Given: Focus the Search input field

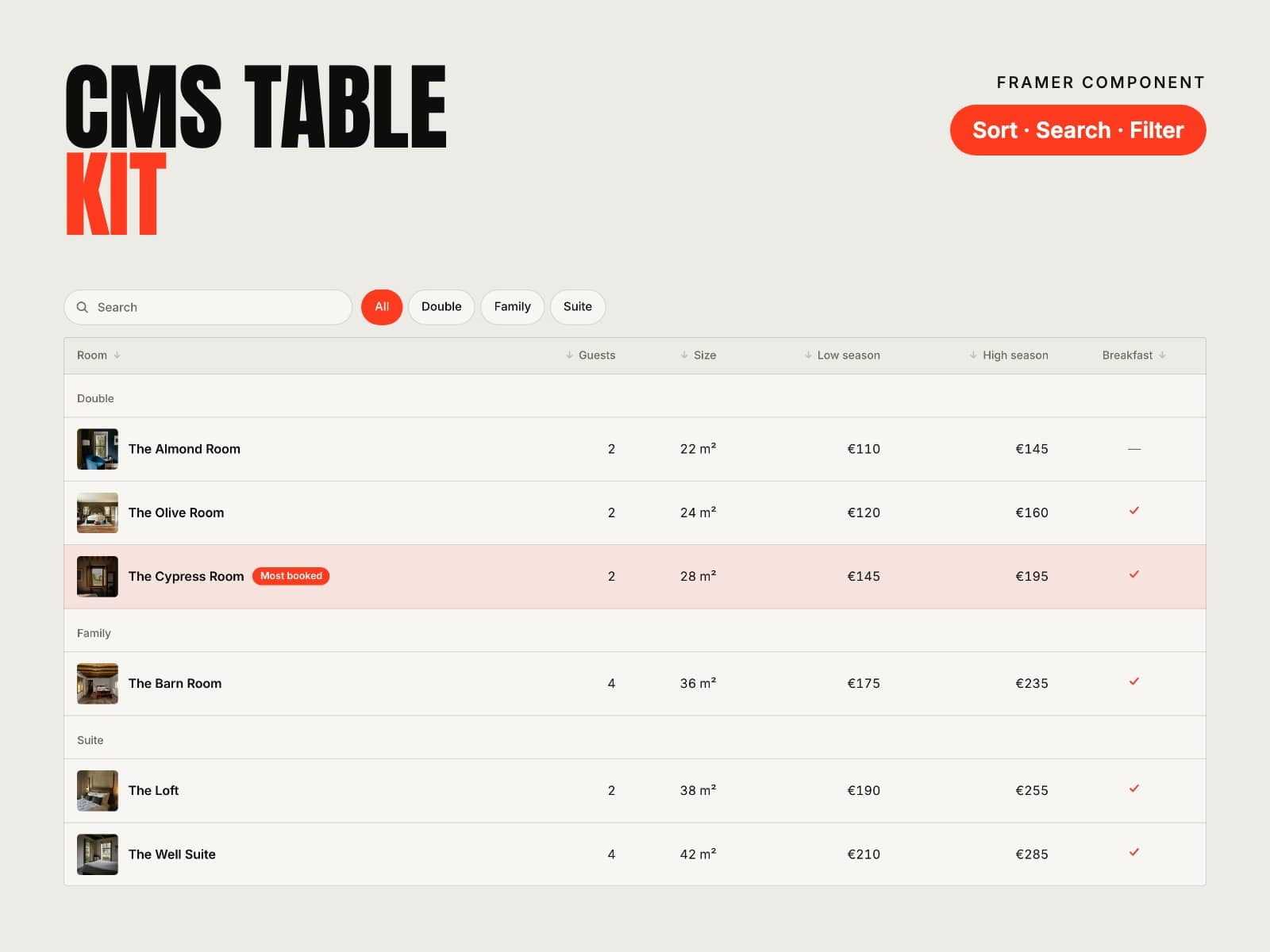Looking at the screenshot, I should pos(208,307).
